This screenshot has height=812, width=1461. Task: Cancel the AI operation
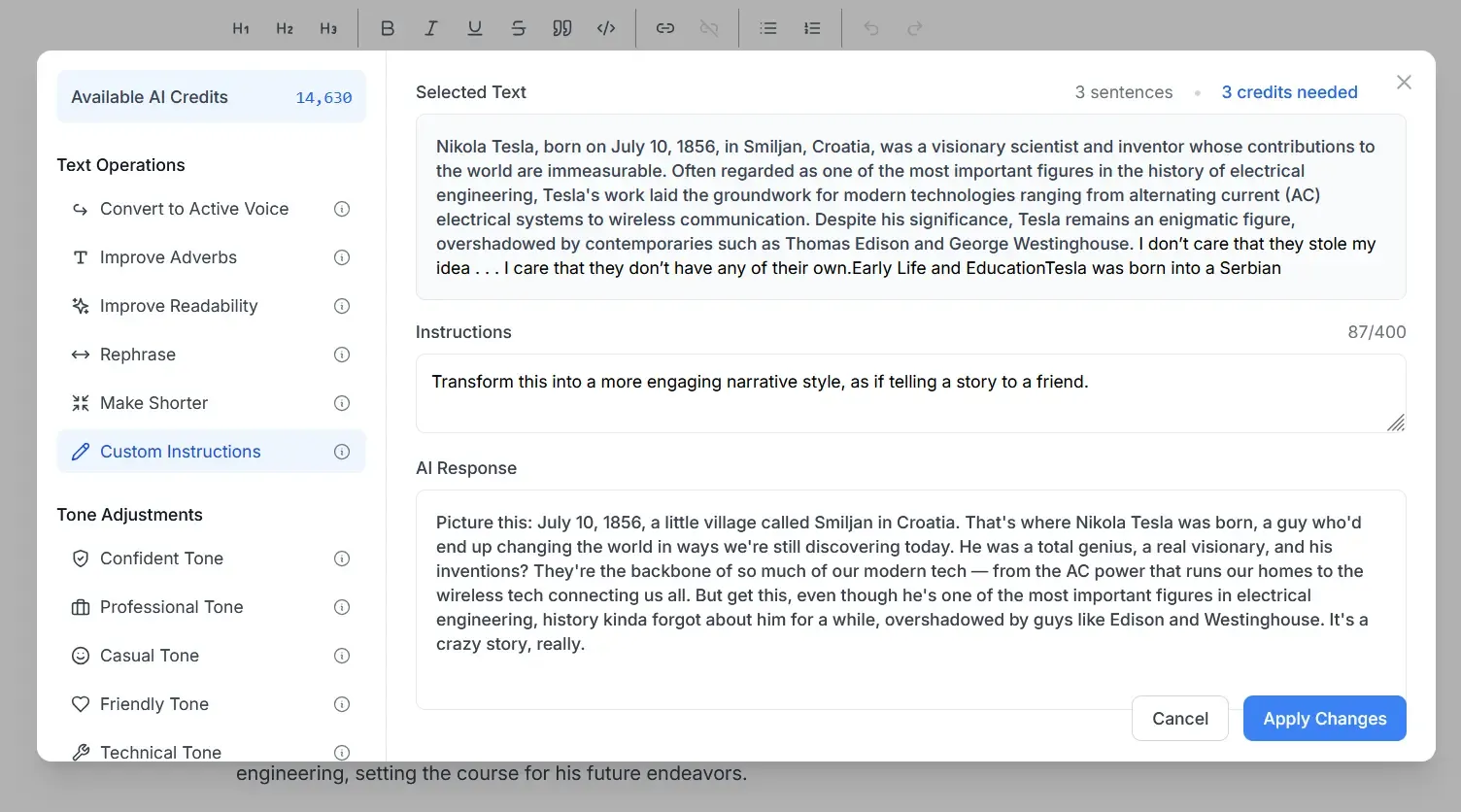[x=1180, y=718]
